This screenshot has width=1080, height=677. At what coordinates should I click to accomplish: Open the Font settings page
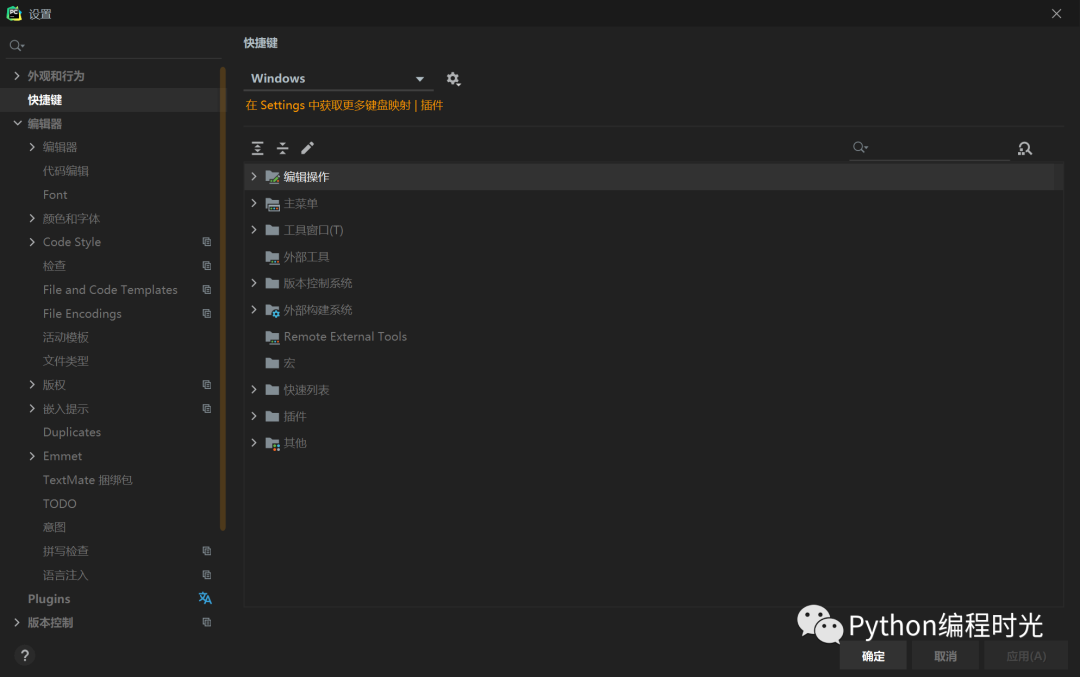[55, 194]
